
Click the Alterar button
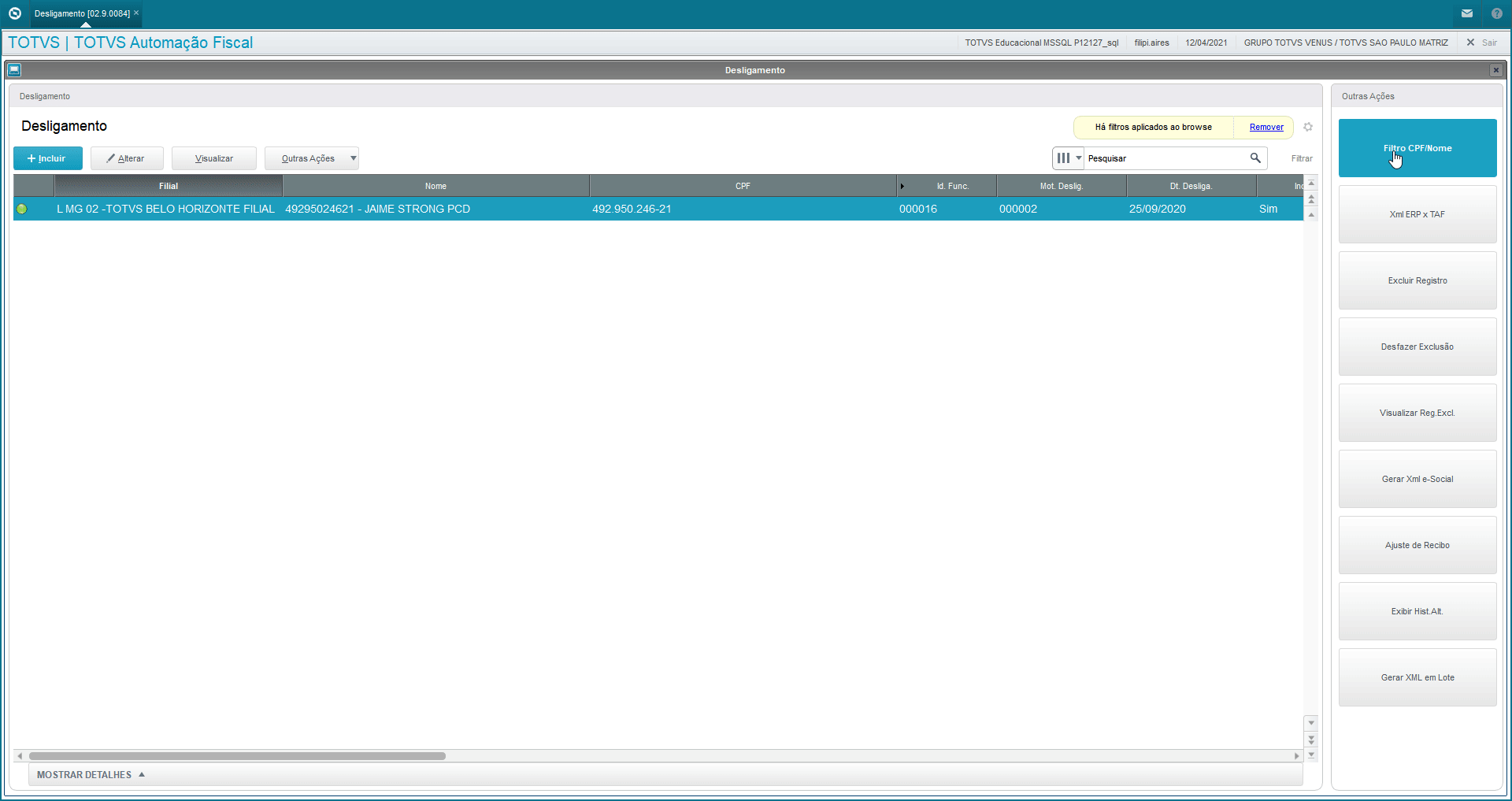127,158
